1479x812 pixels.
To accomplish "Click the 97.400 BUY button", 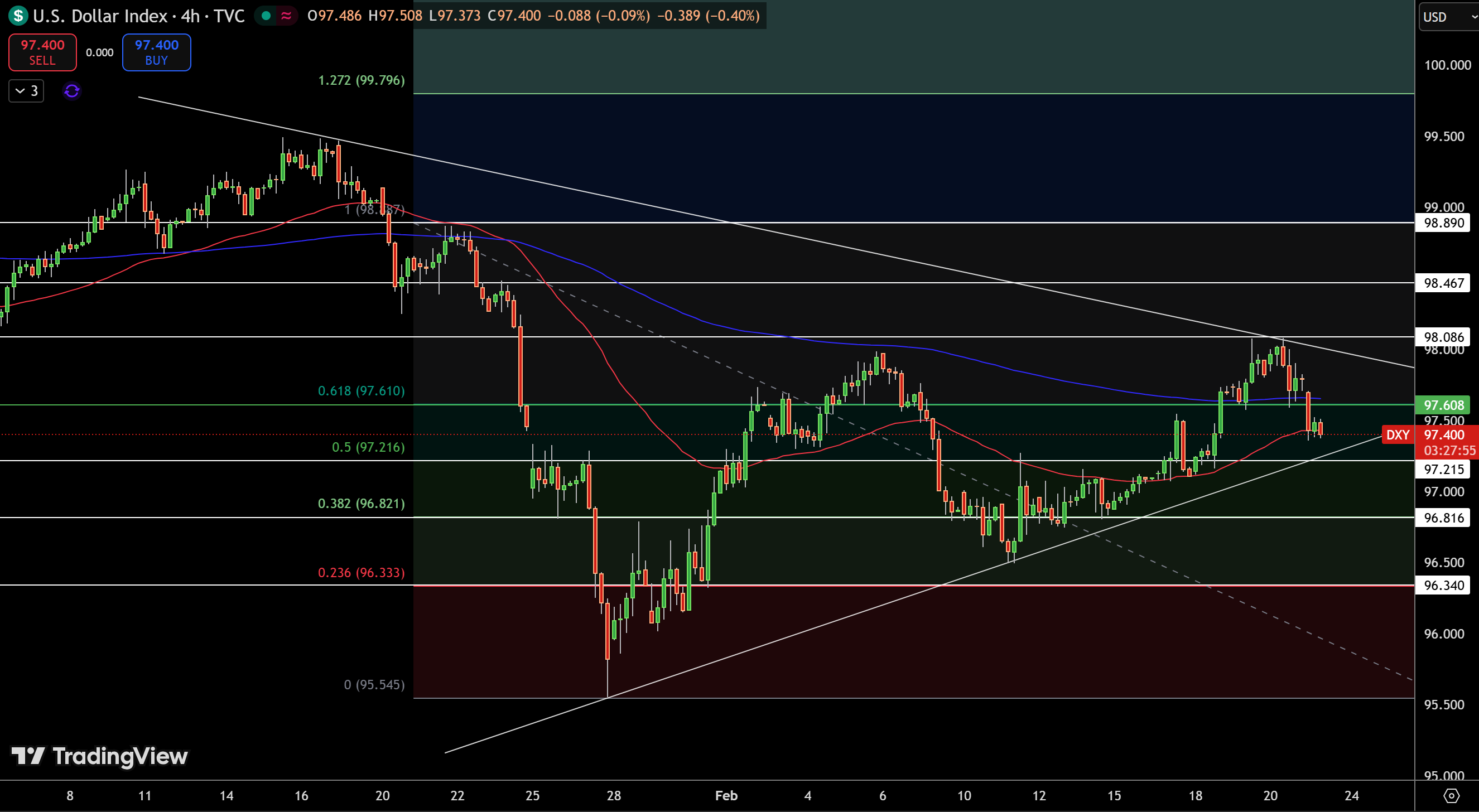I will coord(157,52).
